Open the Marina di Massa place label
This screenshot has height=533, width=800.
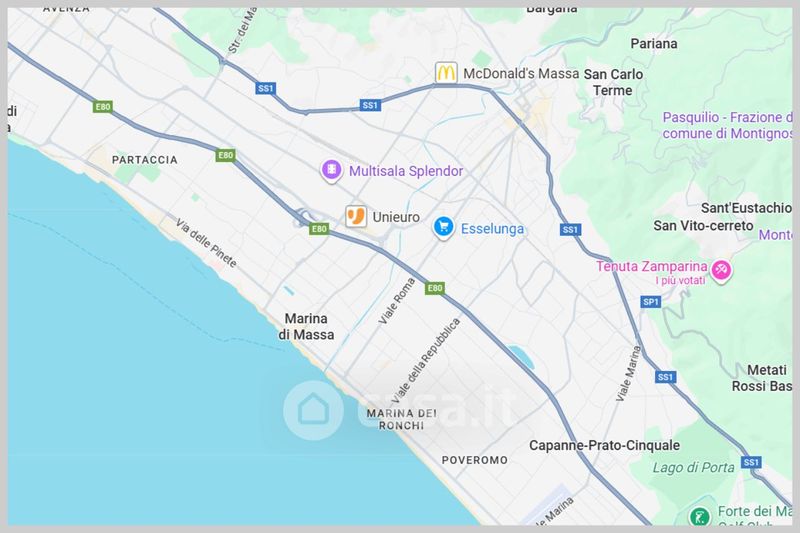click(306, 326)
